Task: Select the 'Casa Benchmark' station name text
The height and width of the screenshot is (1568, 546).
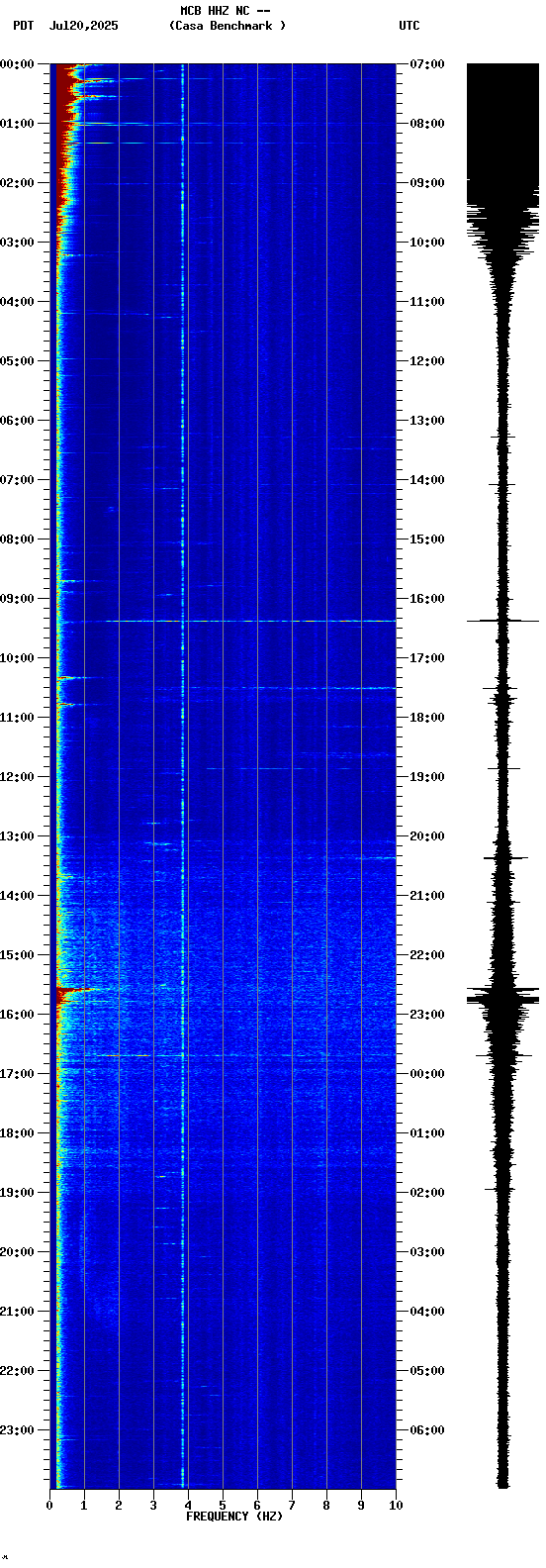Action: pos(227,26)
